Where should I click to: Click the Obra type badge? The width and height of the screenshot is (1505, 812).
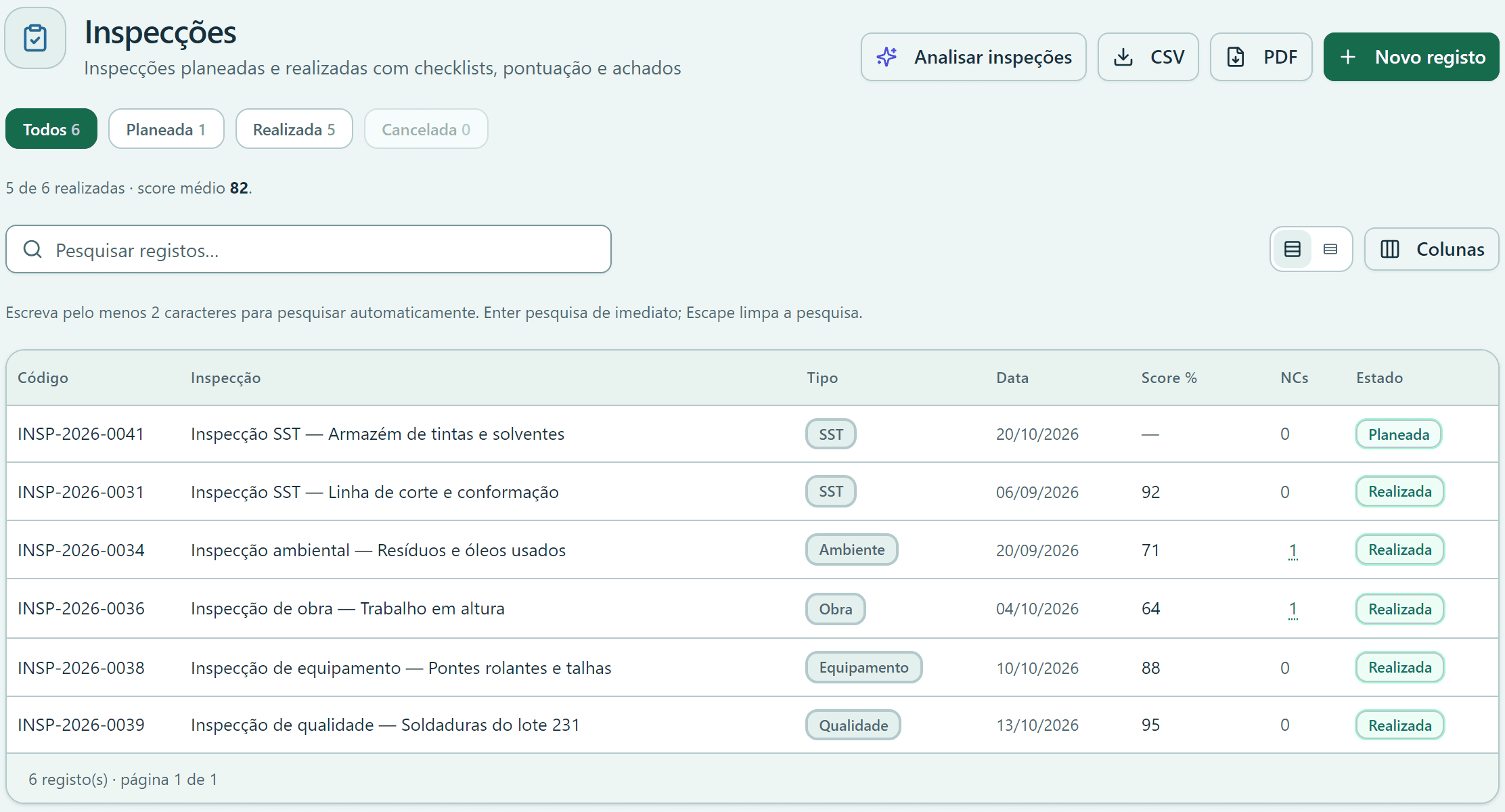[x=835, y=609]
